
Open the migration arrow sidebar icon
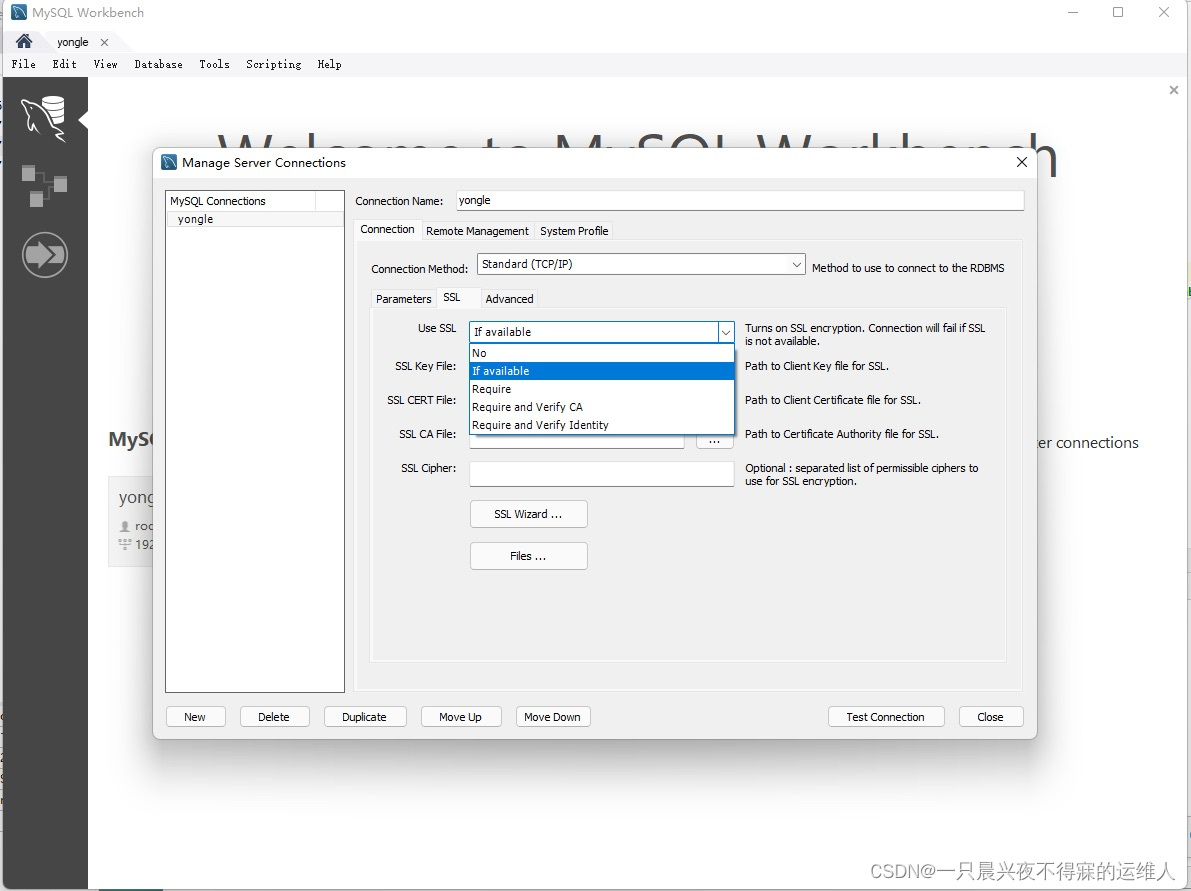(45, 254)
